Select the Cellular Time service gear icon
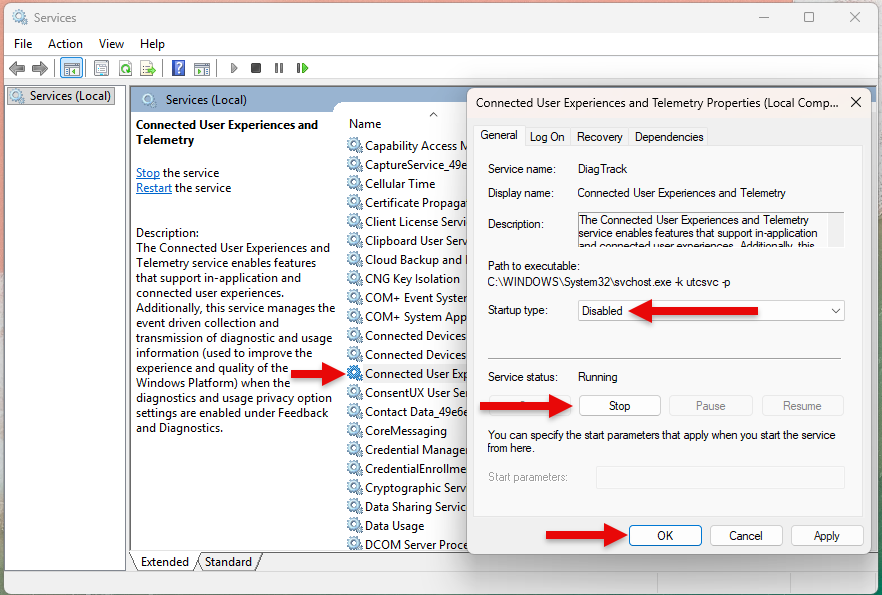The image size is (882, 595). point(354,183)
